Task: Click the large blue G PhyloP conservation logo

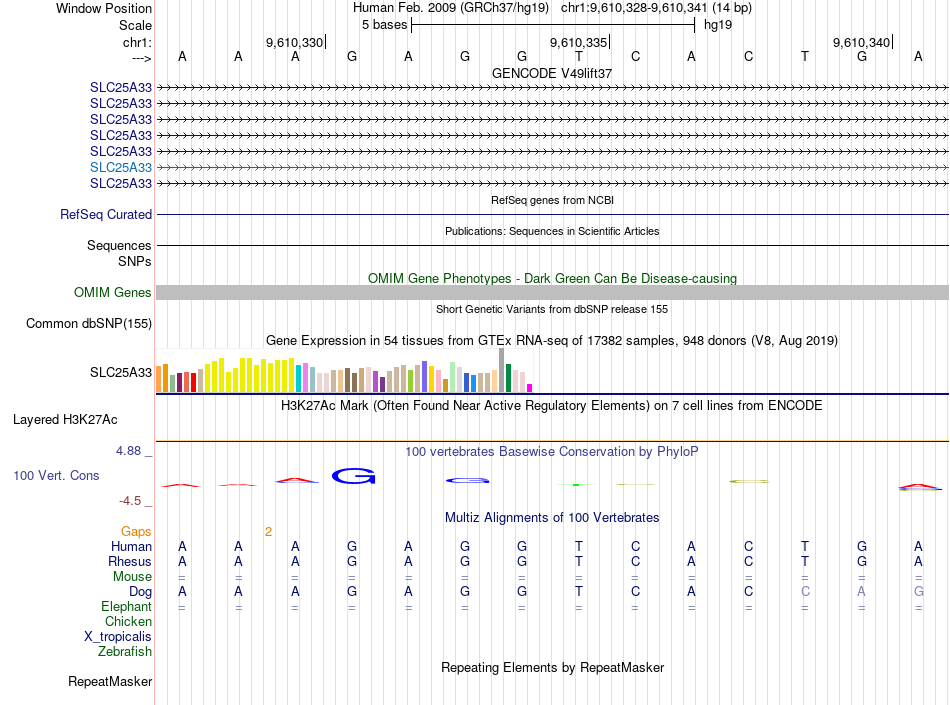Action: coord(353,476)
